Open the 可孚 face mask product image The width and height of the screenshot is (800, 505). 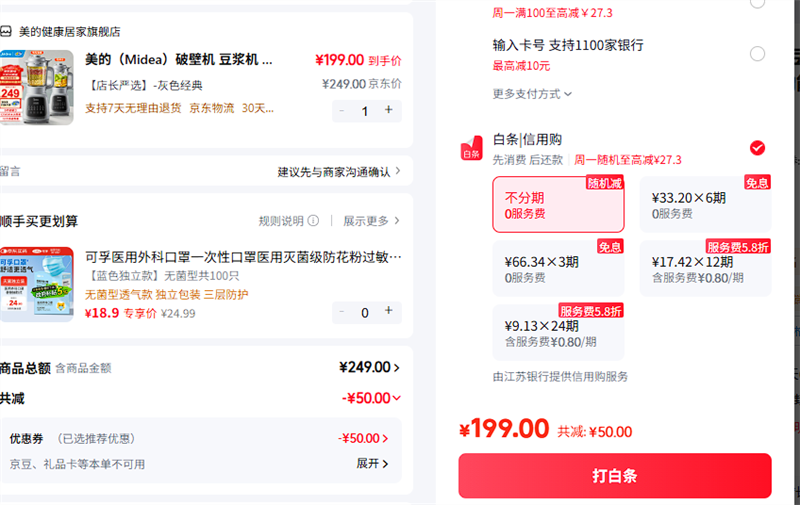pyautogui.click(x=37, y=284)
